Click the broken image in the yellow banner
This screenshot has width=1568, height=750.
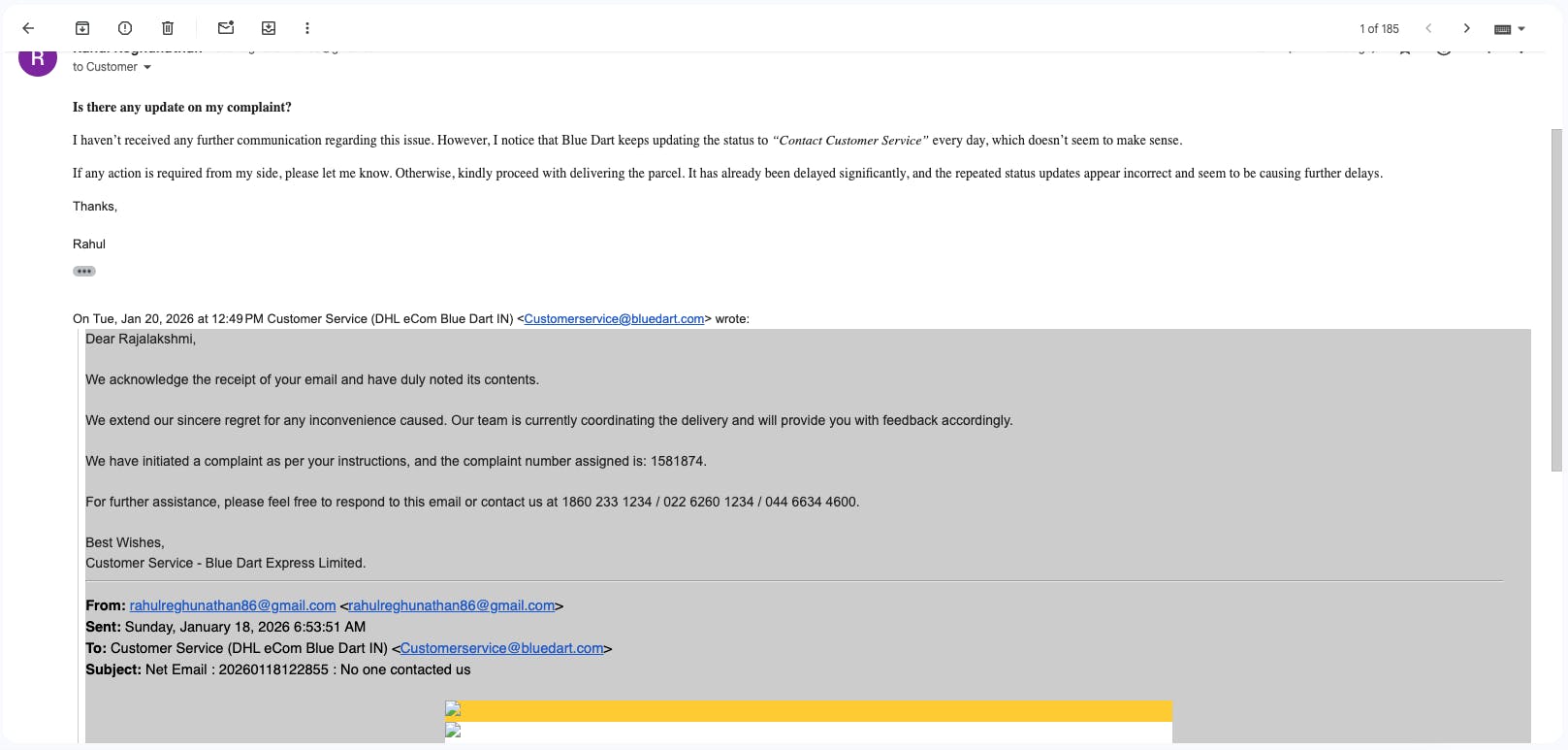click(x=453, y=710)
